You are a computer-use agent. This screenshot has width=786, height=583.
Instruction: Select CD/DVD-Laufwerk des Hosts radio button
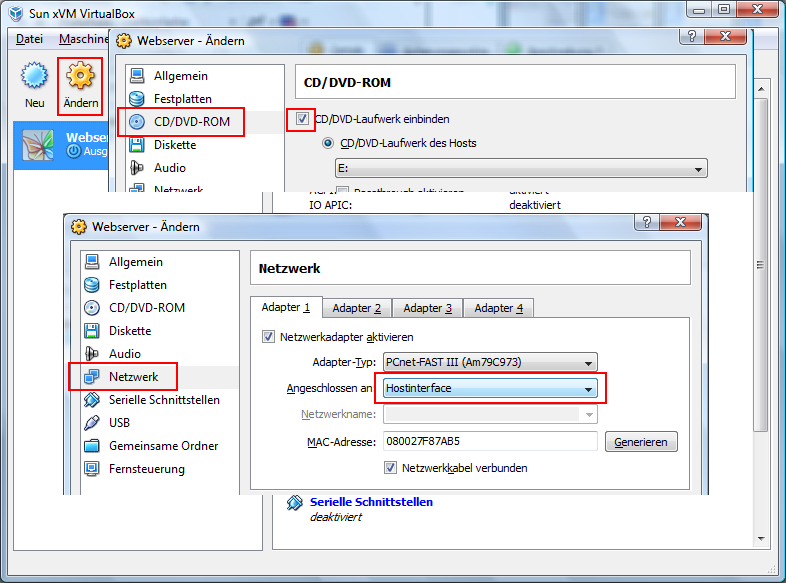327,143
